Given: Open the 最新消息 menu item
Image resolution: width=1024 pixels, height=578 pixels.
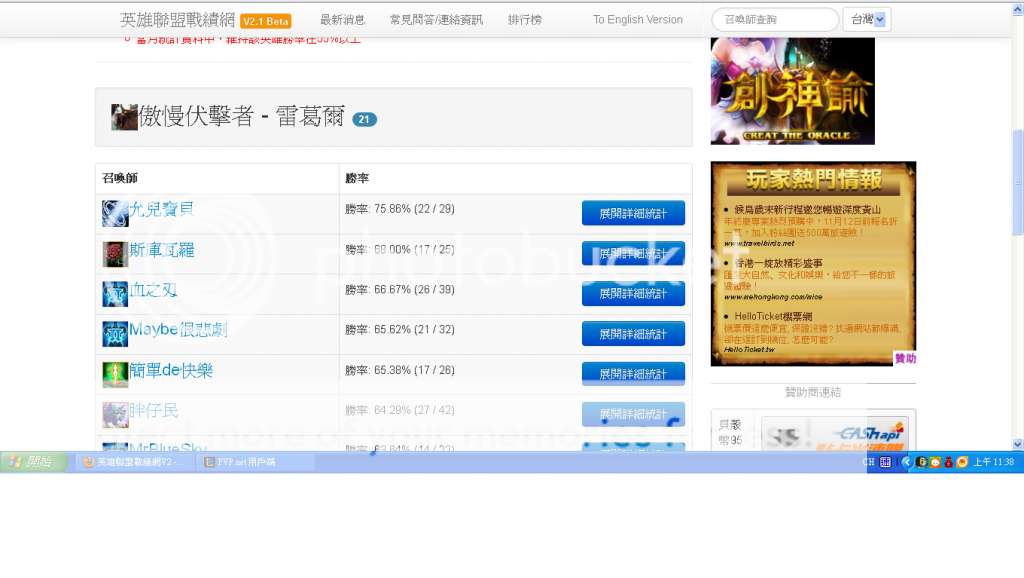Looking at the screenshot, I should 343,20.
